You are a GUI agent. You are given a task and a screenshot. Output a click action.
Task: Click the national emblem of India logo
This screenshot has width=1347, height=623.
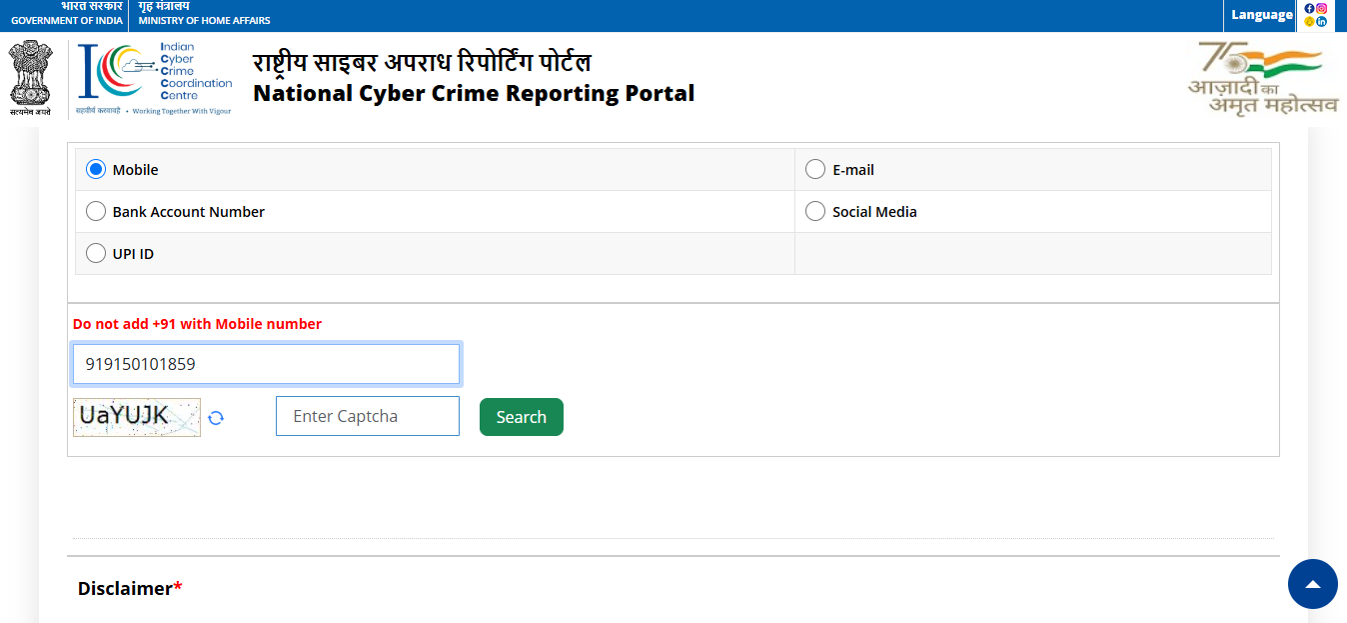click(30, 78)
